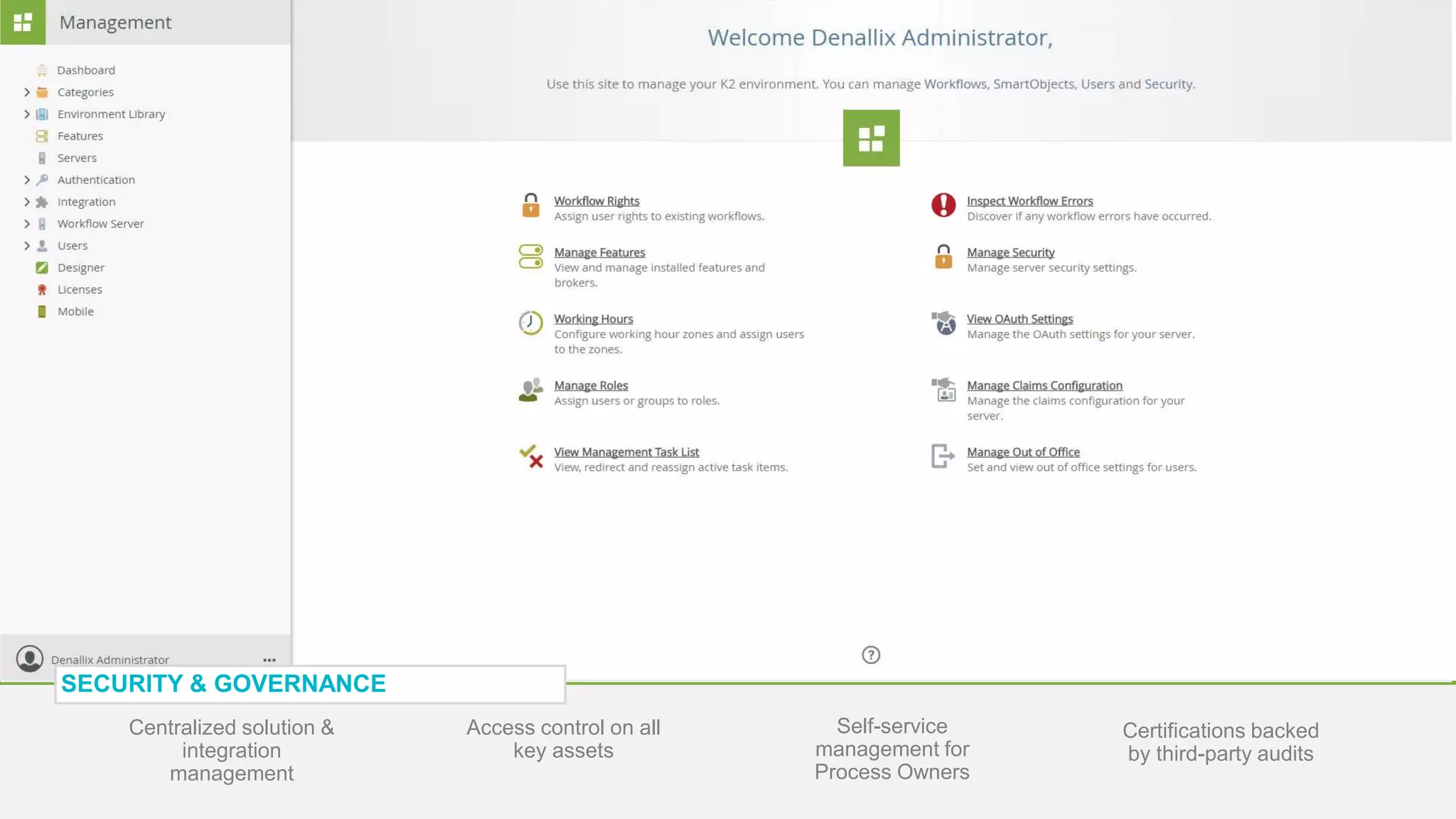Viewport: 1456px width, 819px height.
Task: Expand the Environment Library node
Action: pos(26,114)
